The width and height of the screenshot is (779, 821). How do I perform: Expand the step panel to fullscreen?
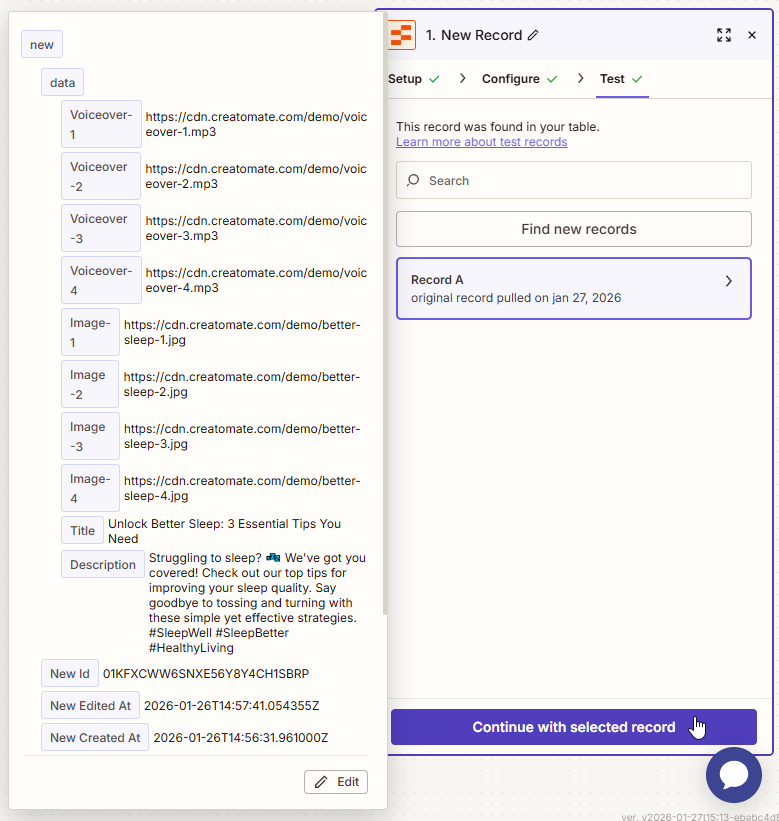724,35
